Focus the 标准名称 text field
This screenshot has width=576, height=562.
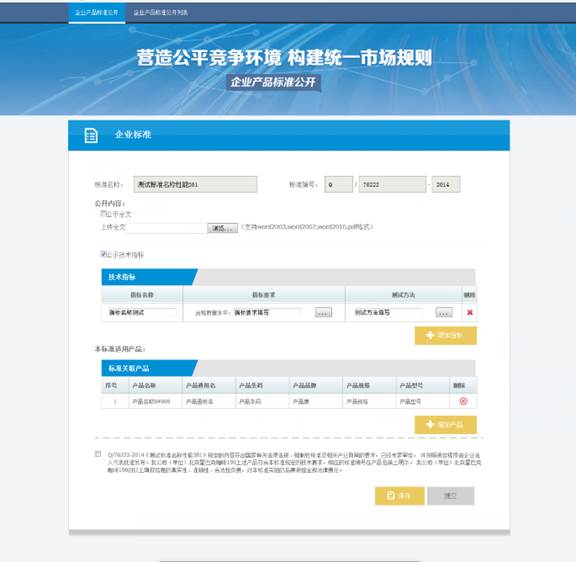pos(195,184)
